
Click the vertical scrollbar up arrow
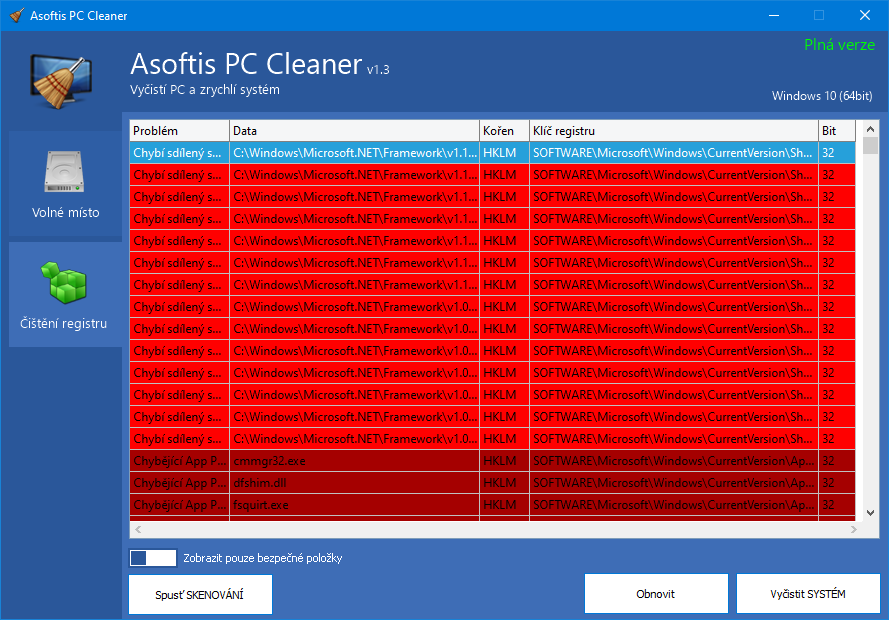(870, 129)
